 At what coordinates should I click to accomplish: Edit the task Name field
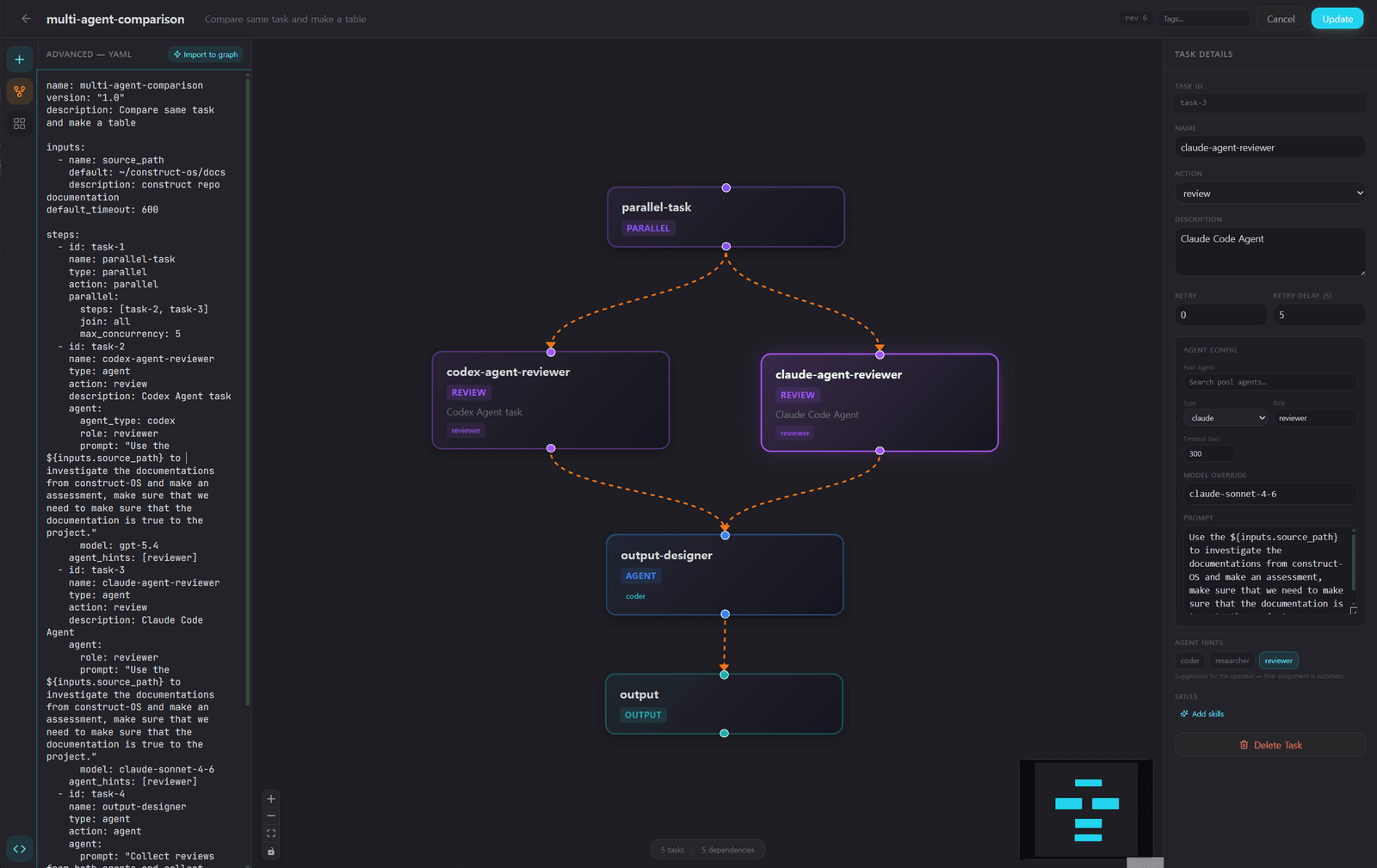click(x=1270, y=148)
